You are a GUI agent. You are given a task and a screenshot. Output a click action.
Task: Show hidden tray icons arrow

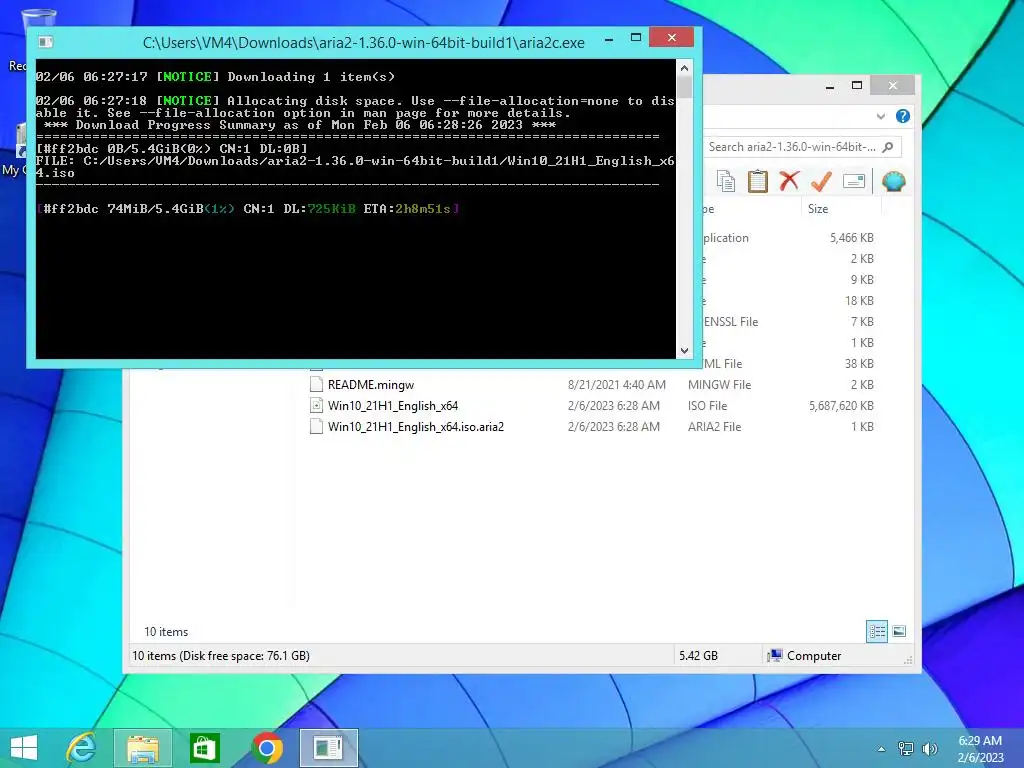(x=881, y=749)
